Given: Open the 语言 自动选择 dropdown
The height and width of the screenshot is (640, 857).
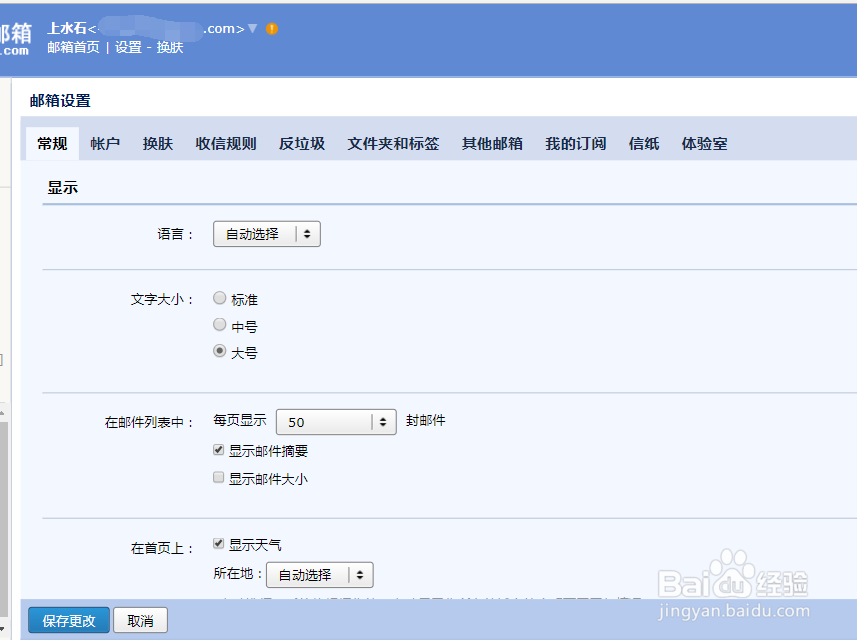Looking at the screenshot, I should click(267, 234).
